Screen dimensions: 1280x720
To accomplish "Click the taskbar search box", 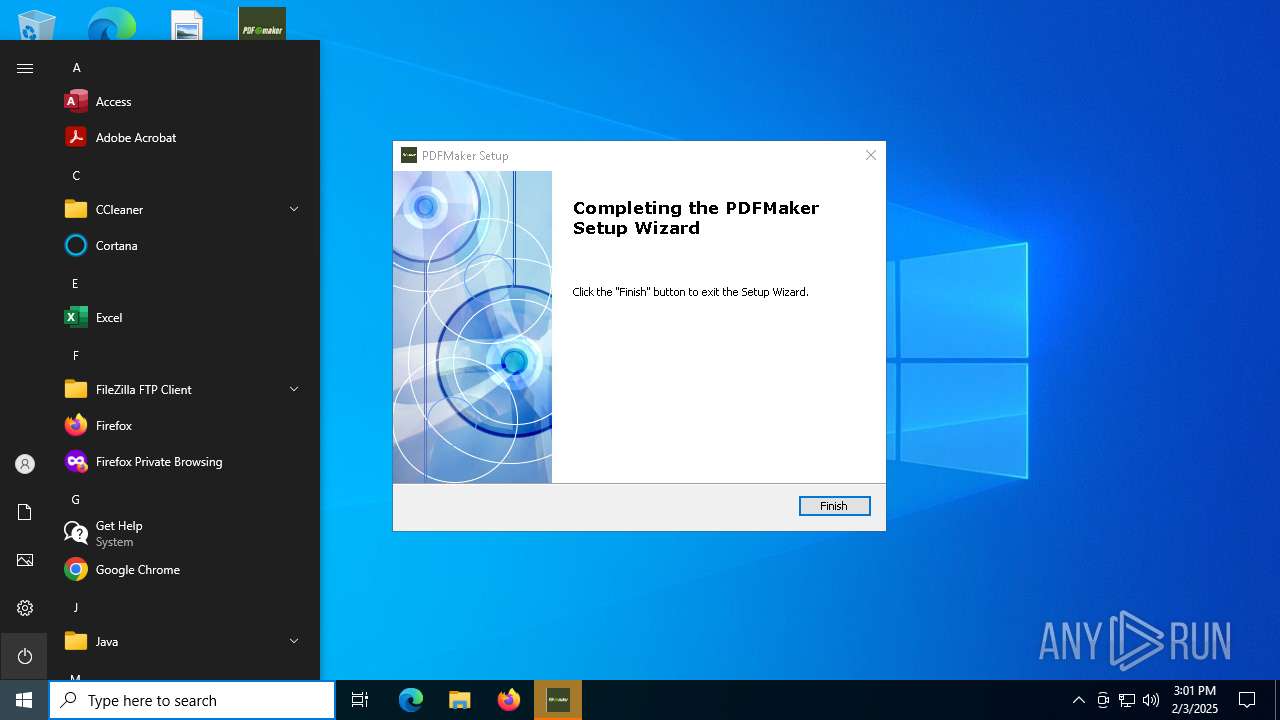I will pos(192,700).
